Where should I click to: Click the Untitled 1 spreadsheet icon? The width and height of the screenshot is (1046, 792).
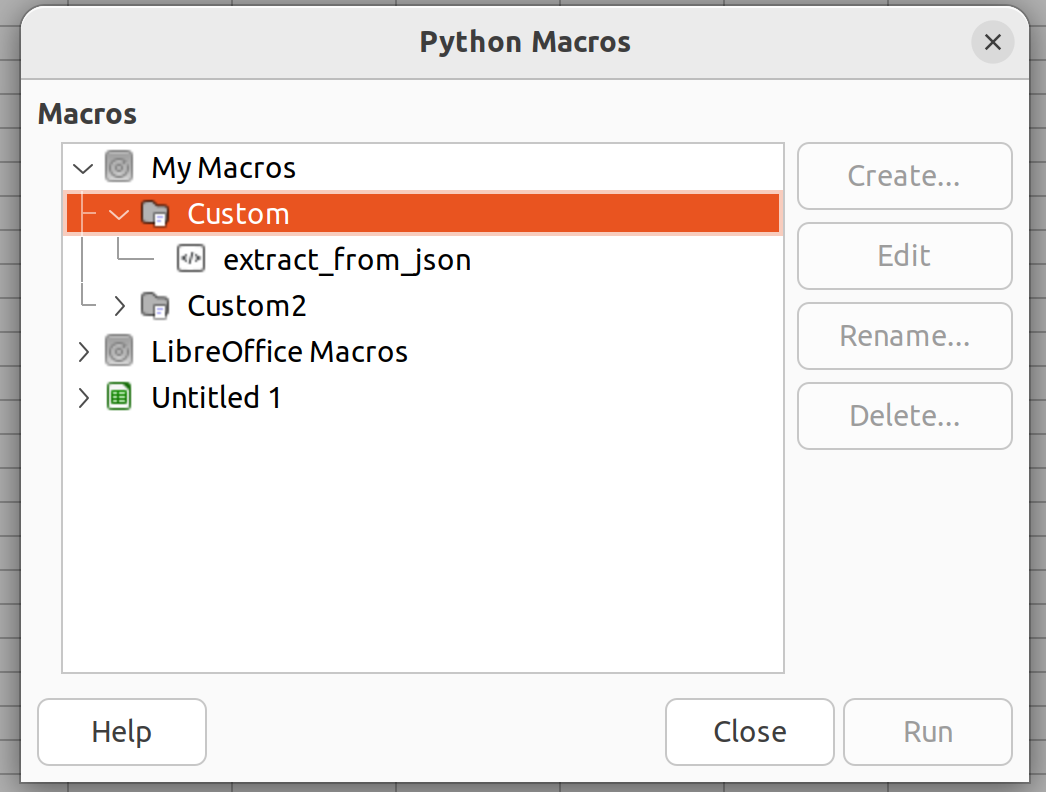click(119, 397)
